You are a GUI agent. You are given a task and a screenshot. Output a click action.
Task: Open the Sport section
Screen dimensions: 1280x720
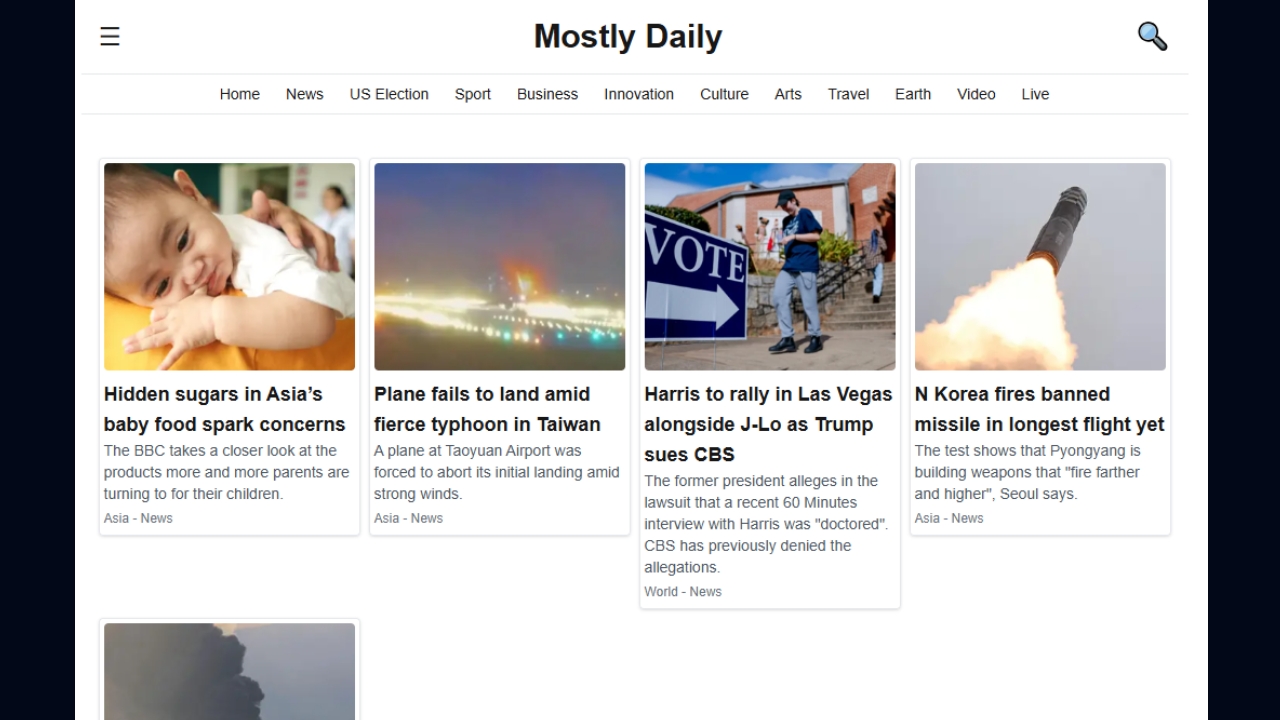coord(473,94)
